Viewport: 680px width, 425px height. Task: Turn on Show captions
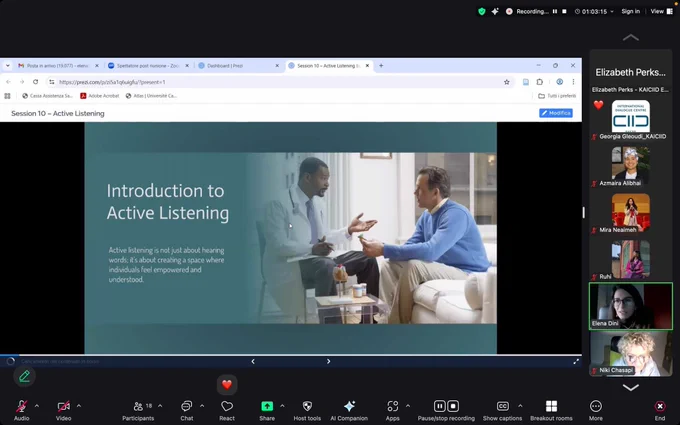[502, 410]
